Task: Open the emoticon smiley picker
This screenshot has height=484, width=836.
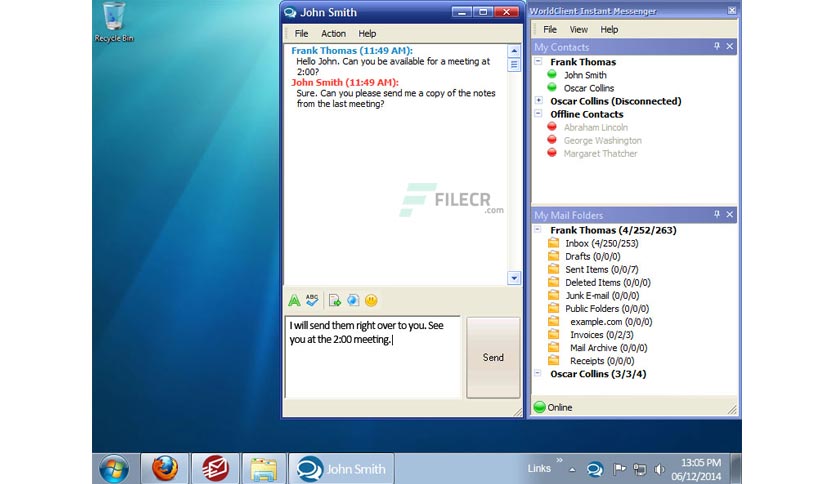Action: 371,301
